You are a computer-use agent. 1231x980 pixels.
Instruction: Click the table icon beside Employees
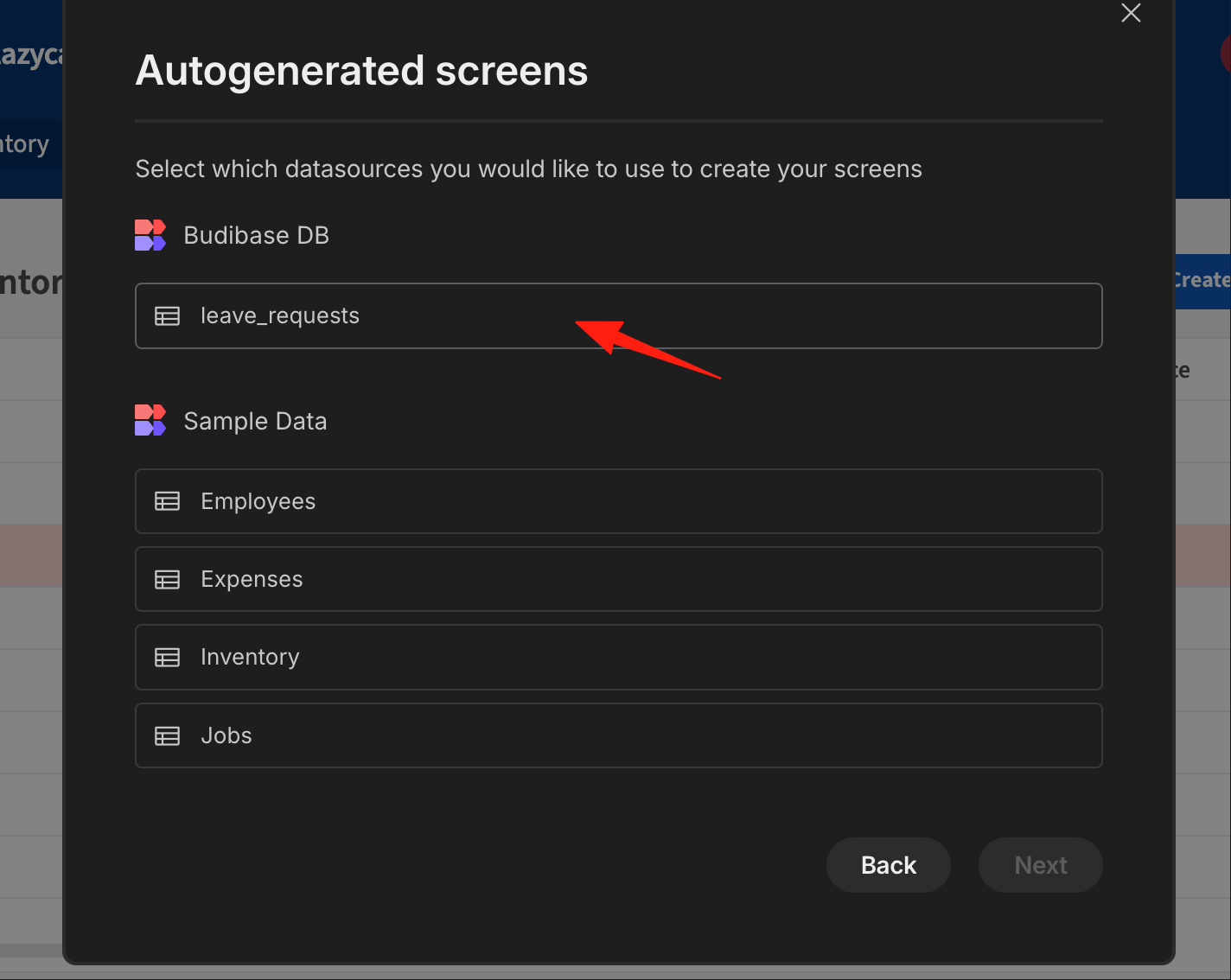167,501
